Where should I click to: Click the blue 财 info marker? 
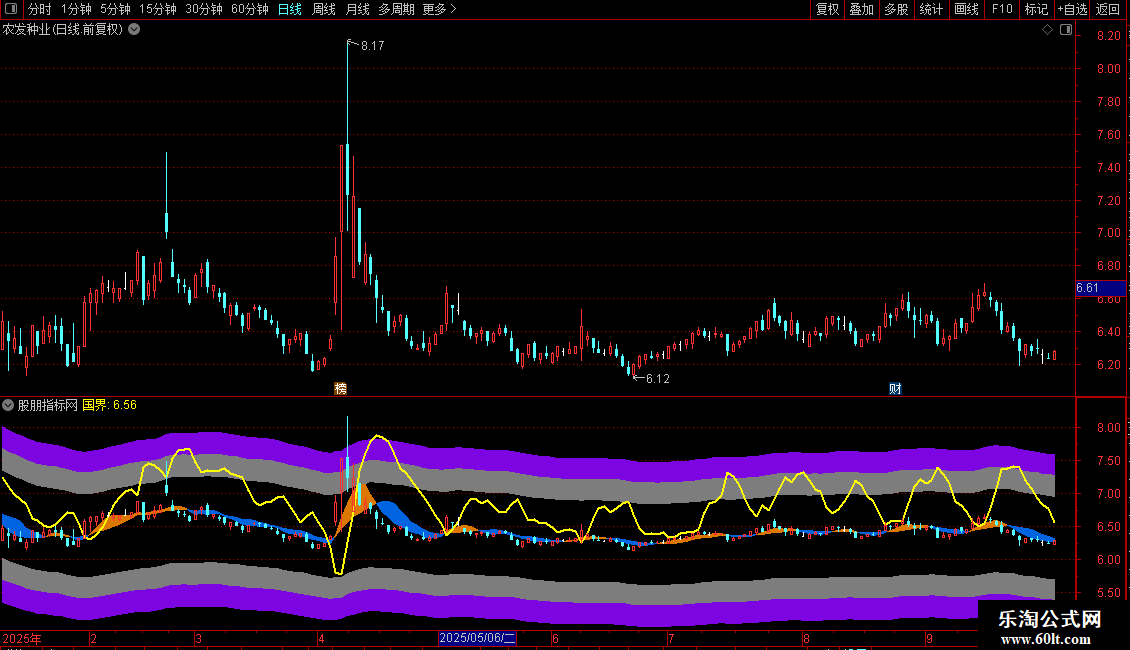click(895, 388)
